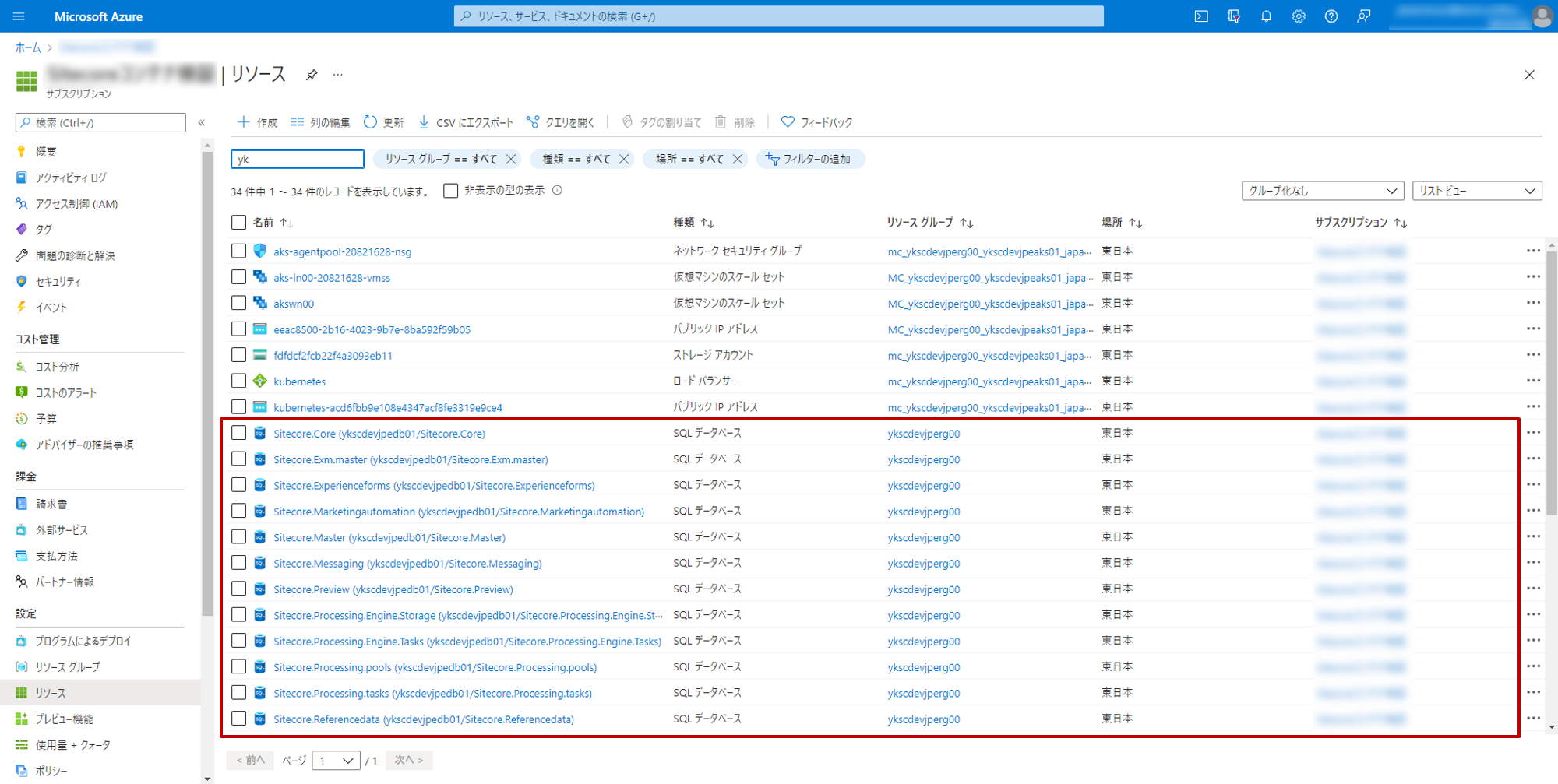Show info for 非表示の型の表示
Screen dimensions: 1558x784
[x=558, y=190]
